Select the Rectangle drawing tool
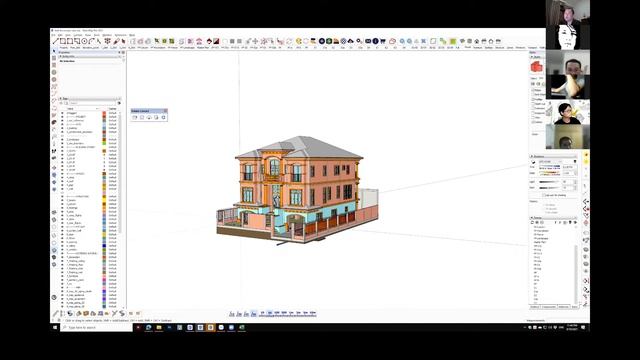The height and width of the screenshot is (360, 640). point(63,41)
